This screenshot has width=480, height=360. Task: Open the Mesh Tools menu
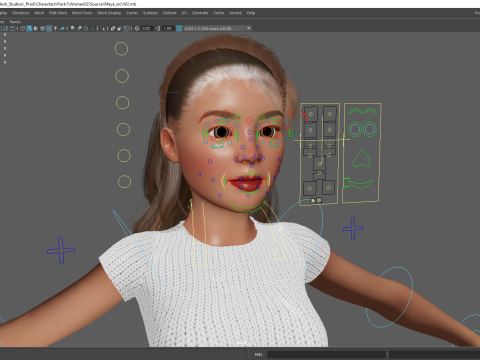coord(82,13)
